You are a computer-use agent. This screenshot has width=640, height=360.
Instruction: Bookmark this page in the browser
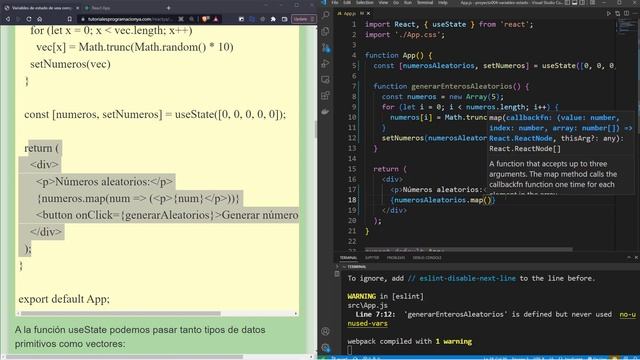point(69,19)
